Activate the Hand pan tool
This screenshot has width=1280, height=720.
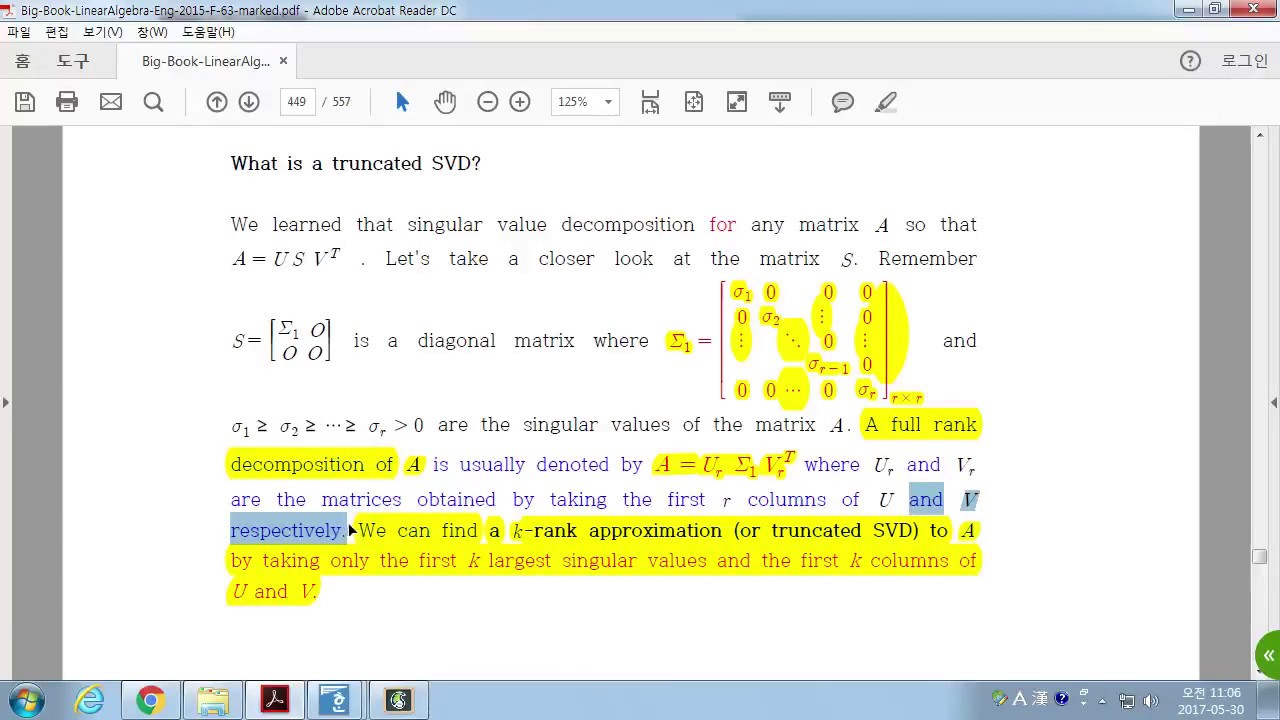(x=445, y=102)
